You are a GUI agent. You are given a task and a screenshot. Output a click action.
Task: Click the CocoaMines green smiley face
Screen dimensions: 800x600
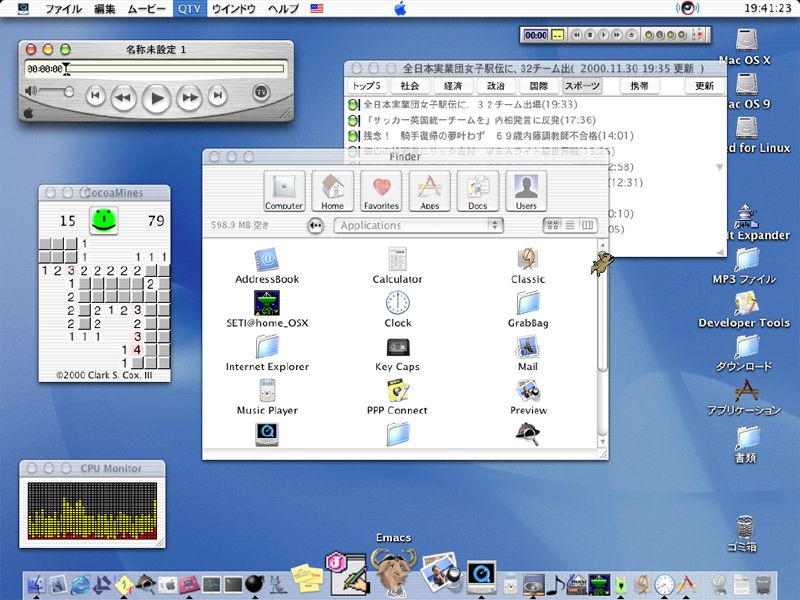point(103,219)
